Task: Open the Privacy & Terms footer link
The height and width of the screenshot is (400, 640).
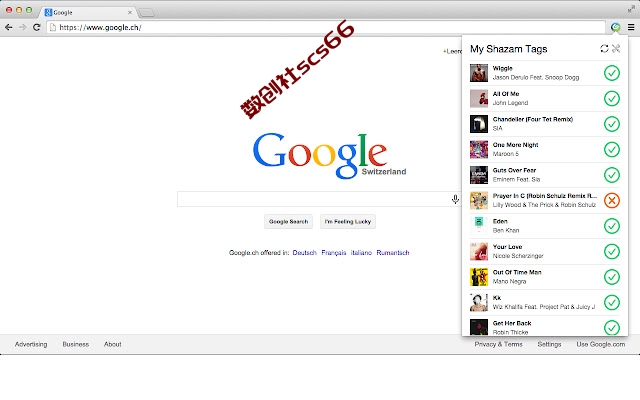Action: point(498,344)
